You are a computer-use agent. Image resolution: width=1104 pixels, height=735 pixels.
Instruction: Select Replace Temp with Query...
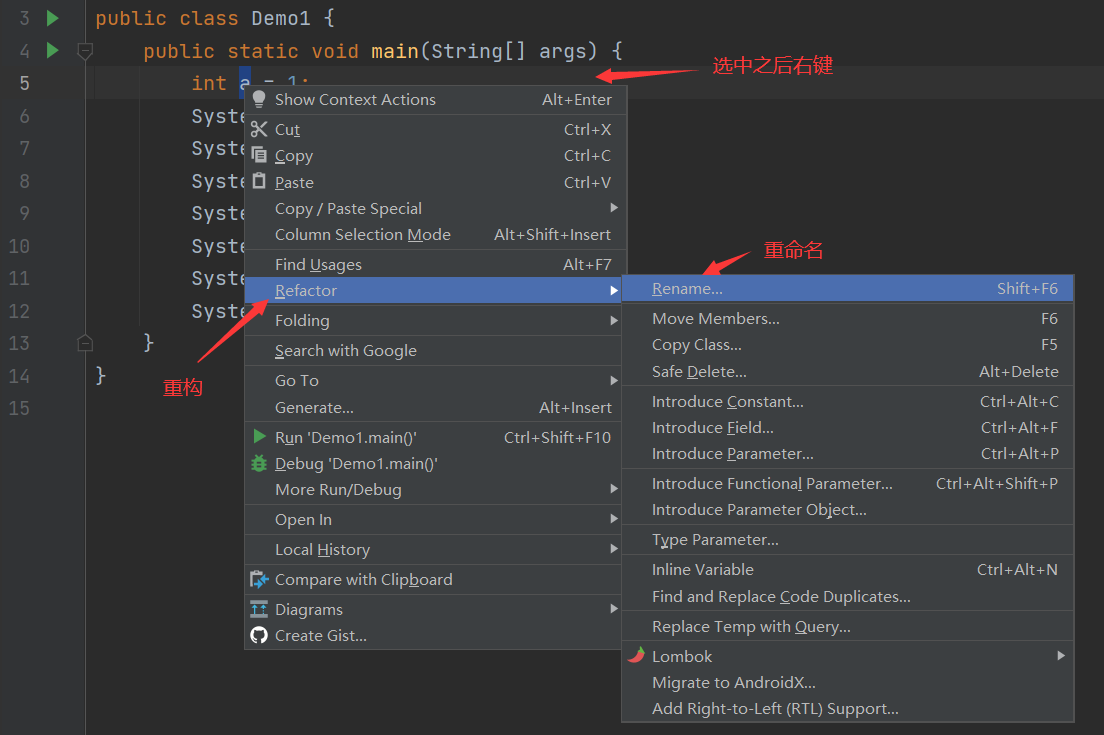[x=848, y=627]
